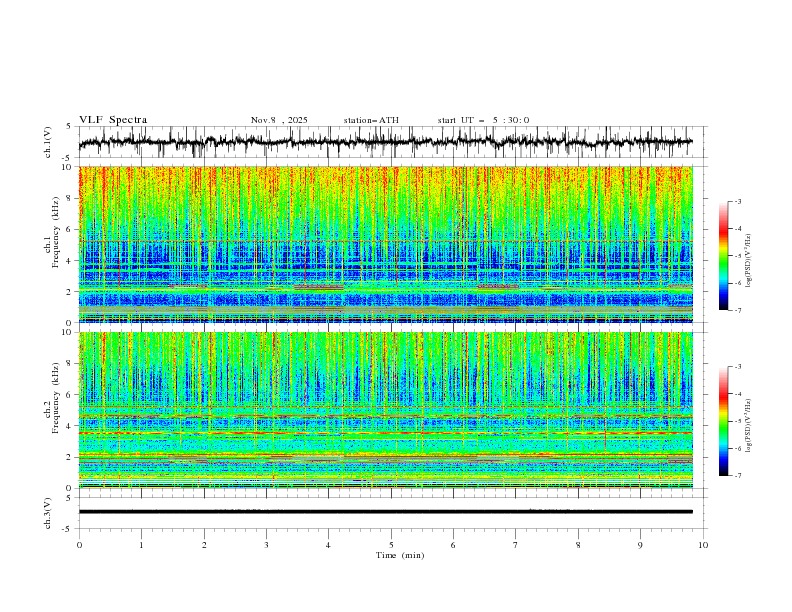Click the 'VLF Spectra' title text
Screen dimensions: 792x612
tap(113, 120)
